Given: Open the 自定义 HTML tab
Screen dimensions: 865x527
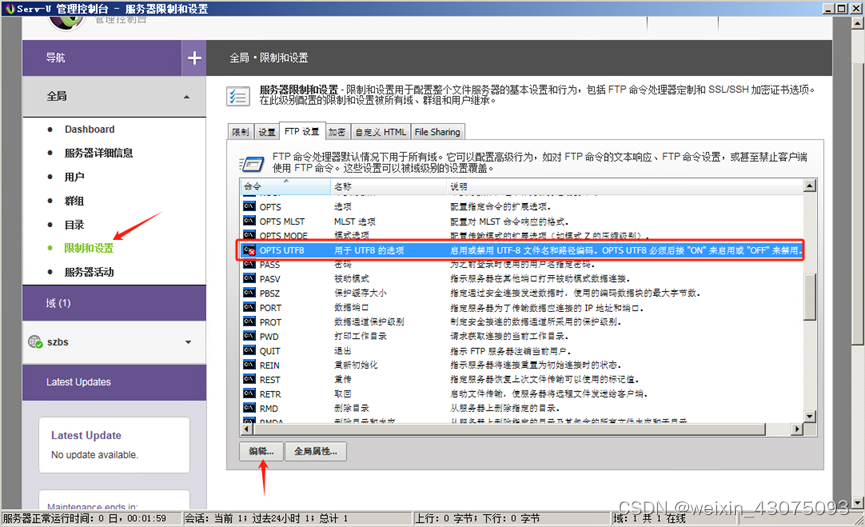Looking at the screenshot, I should tap(381, 132).
